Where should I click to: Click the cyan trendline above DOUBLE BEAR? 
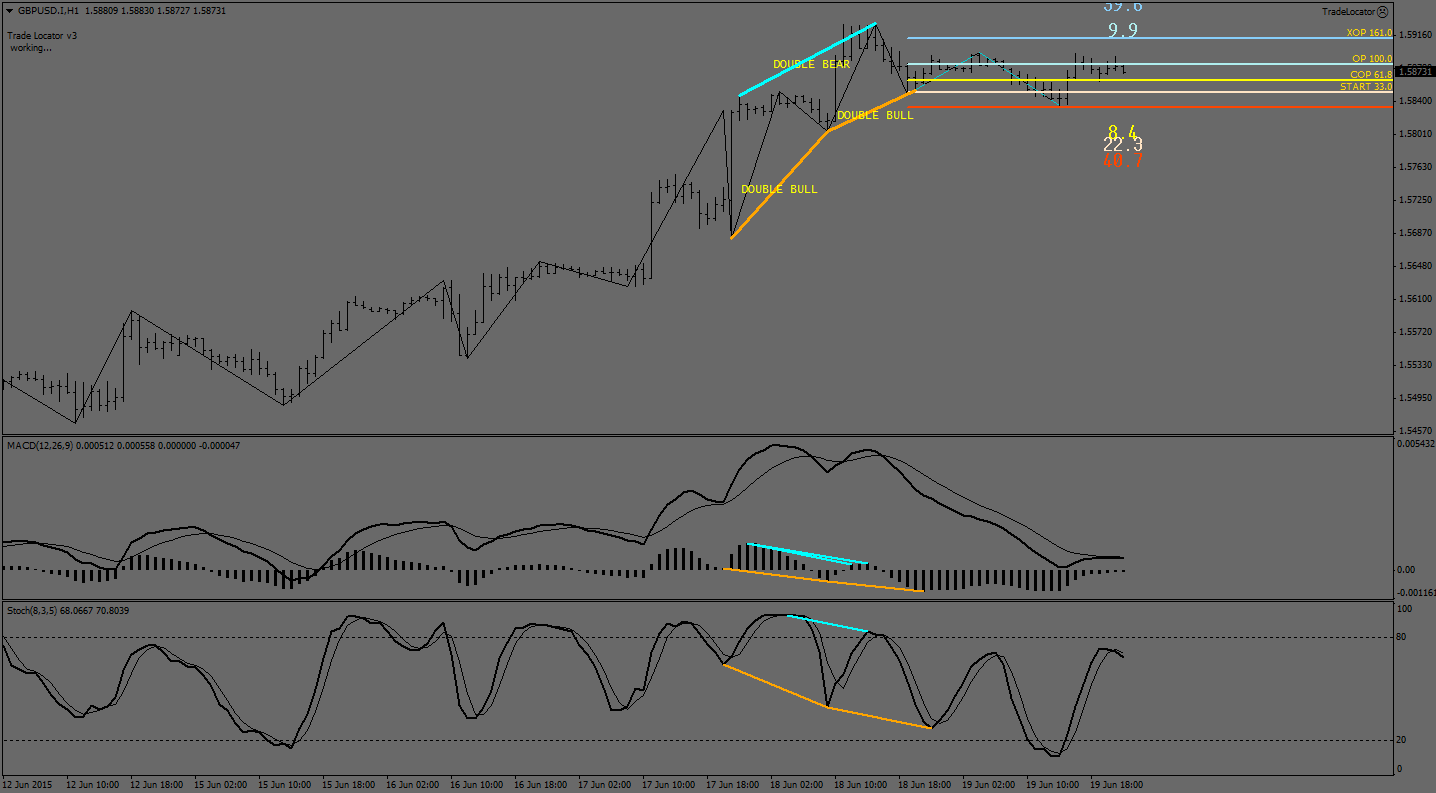(808, 59)
